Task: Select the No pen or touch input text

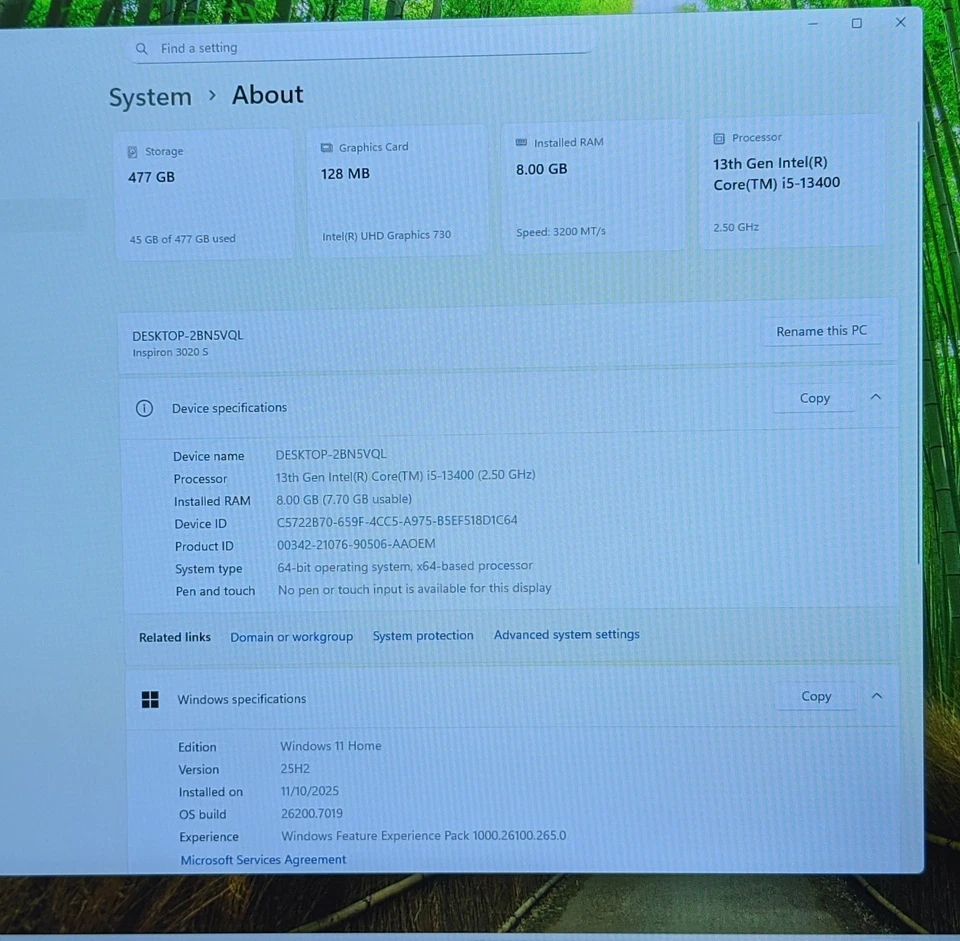Action: pos(414,588)
